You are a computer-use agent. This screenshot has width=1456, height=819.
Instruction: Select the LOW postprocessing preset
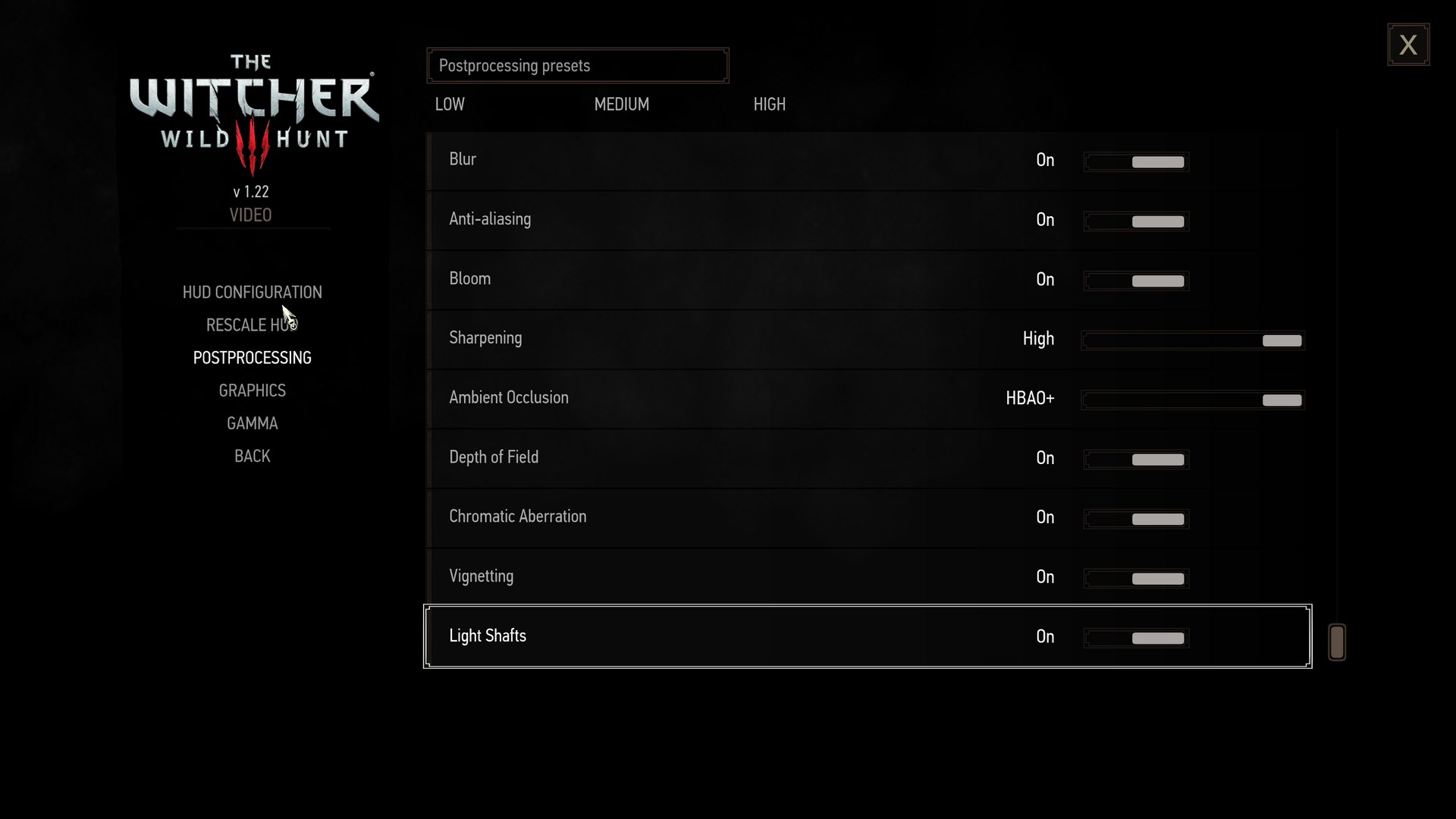coord(450,104)
